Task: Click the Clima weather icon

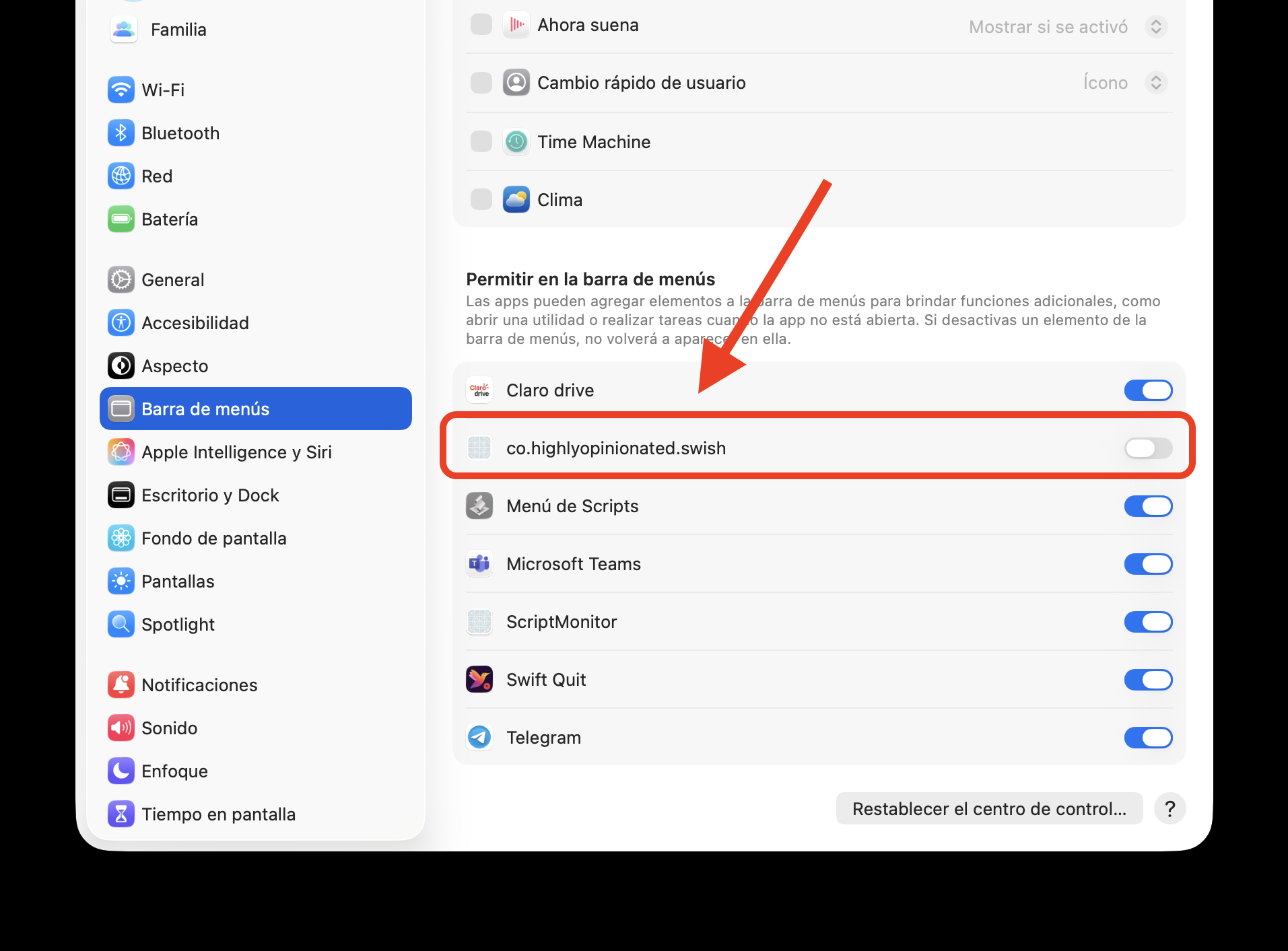Action: click(516, 200)
